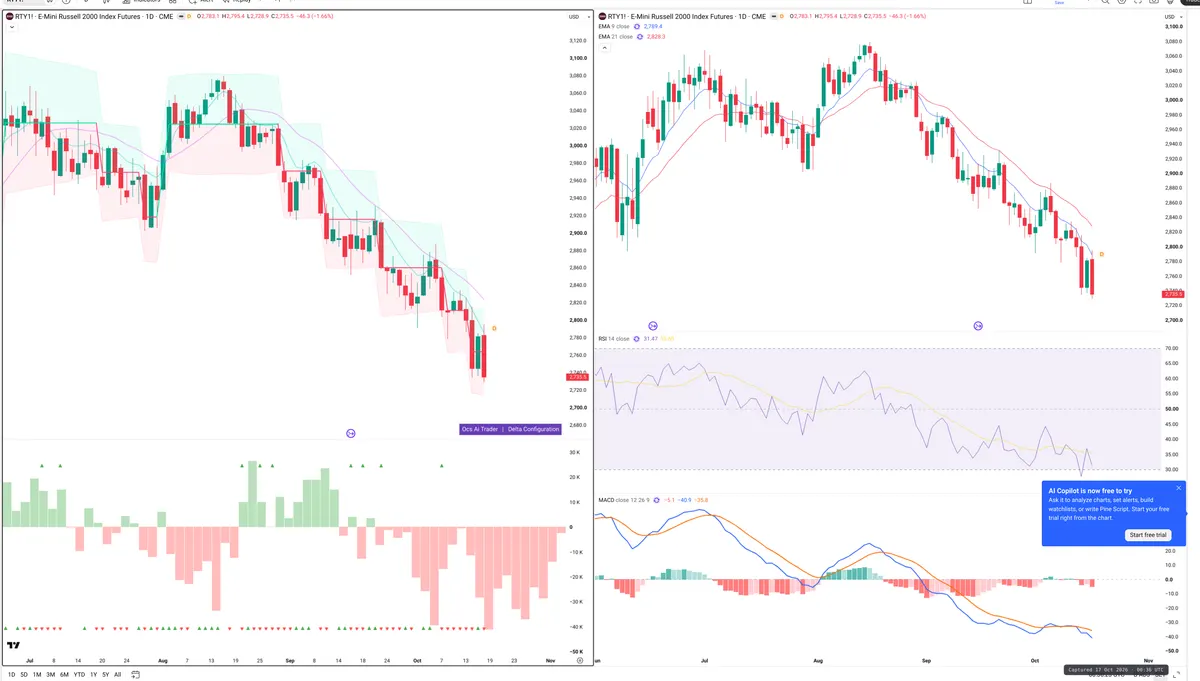Screen dimensions: 1200x681
Task: Select the 5Y time range
Action: click(105, 674)
